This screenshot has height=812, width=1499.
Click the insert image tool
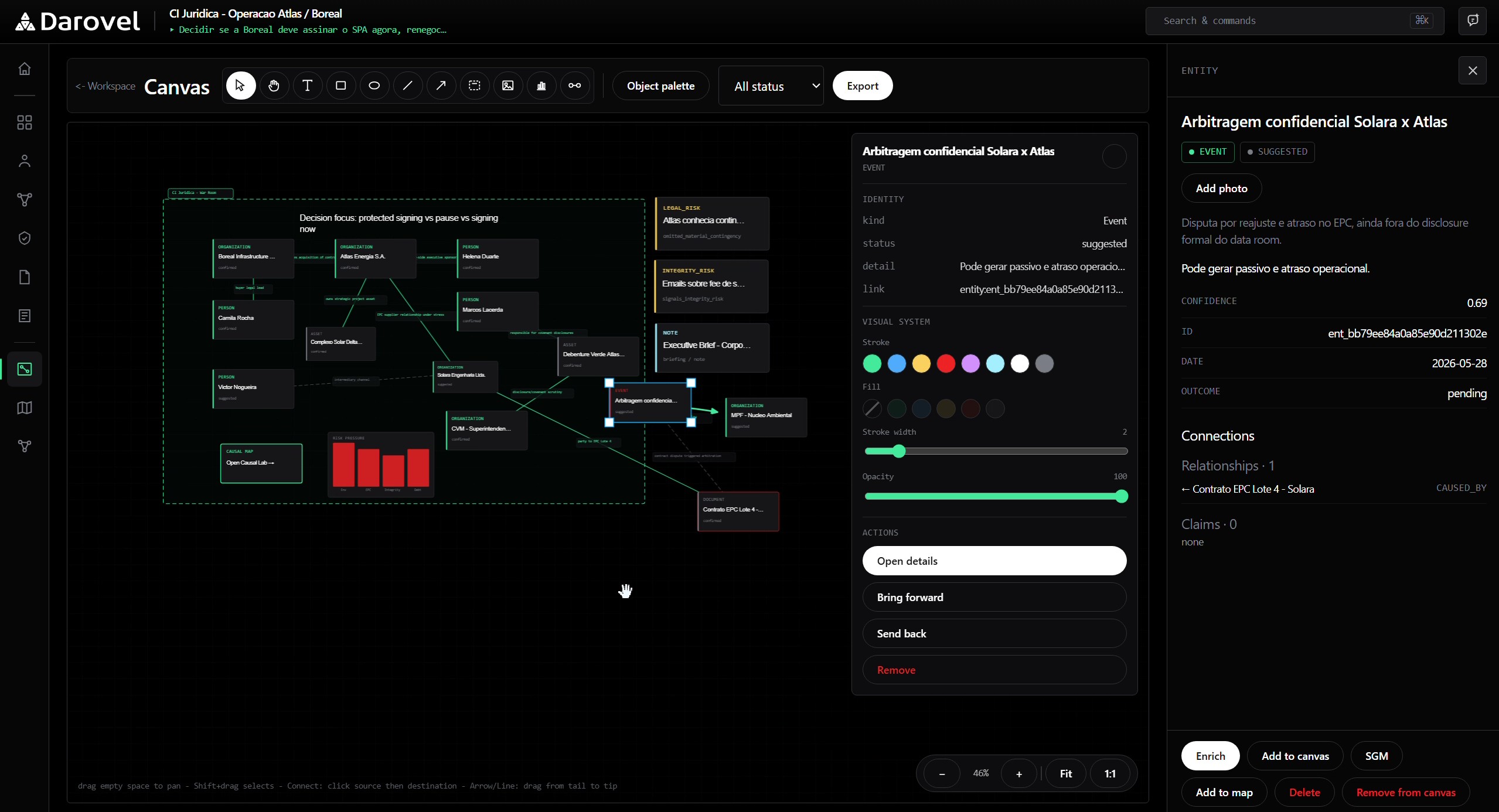(508, 86)
